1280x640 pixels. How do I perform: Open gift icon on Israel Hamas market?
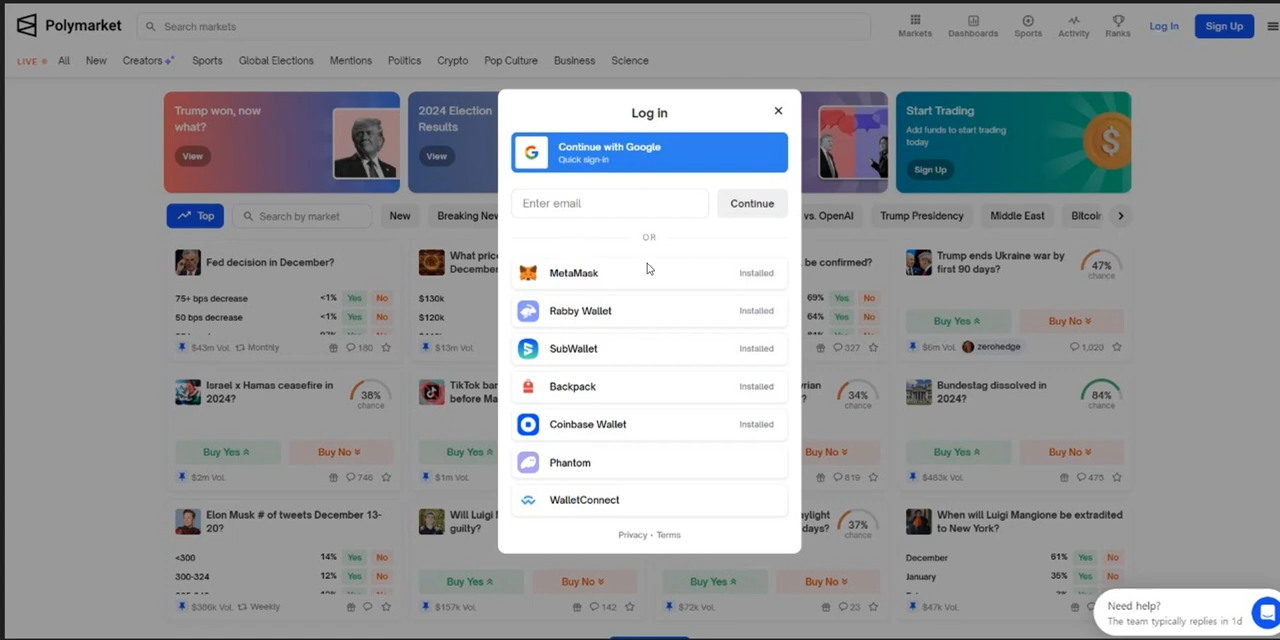334,478
